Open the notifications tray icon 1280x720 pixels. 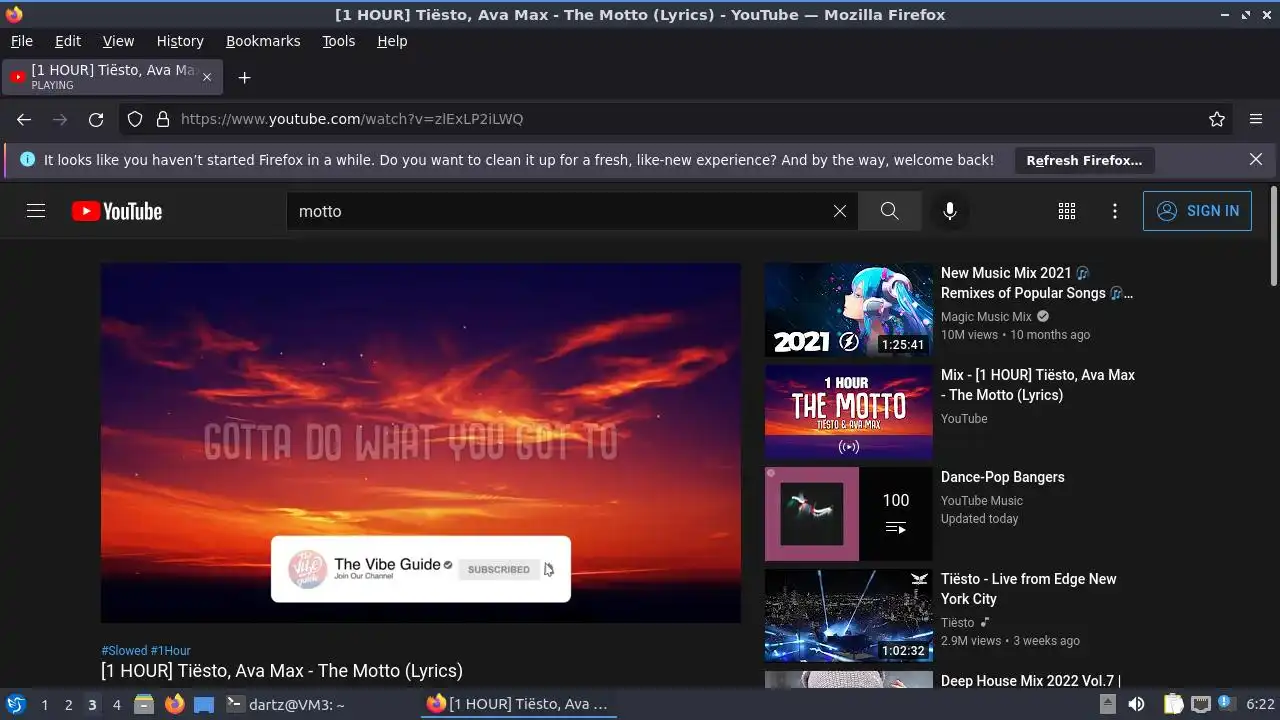pos(1226,704)
